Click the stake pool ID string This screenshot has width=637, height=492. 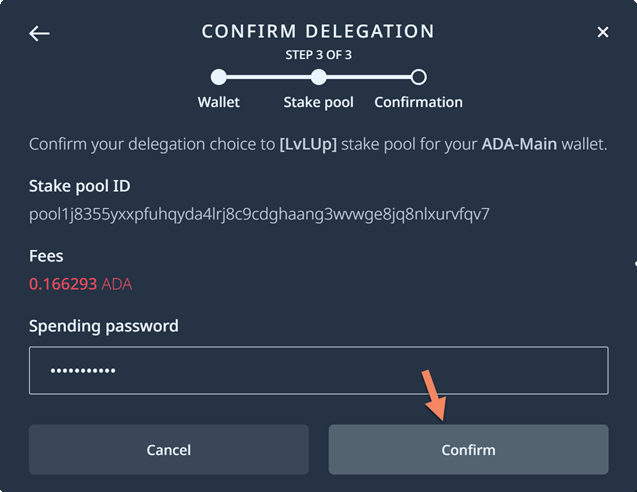pos(259,214)
